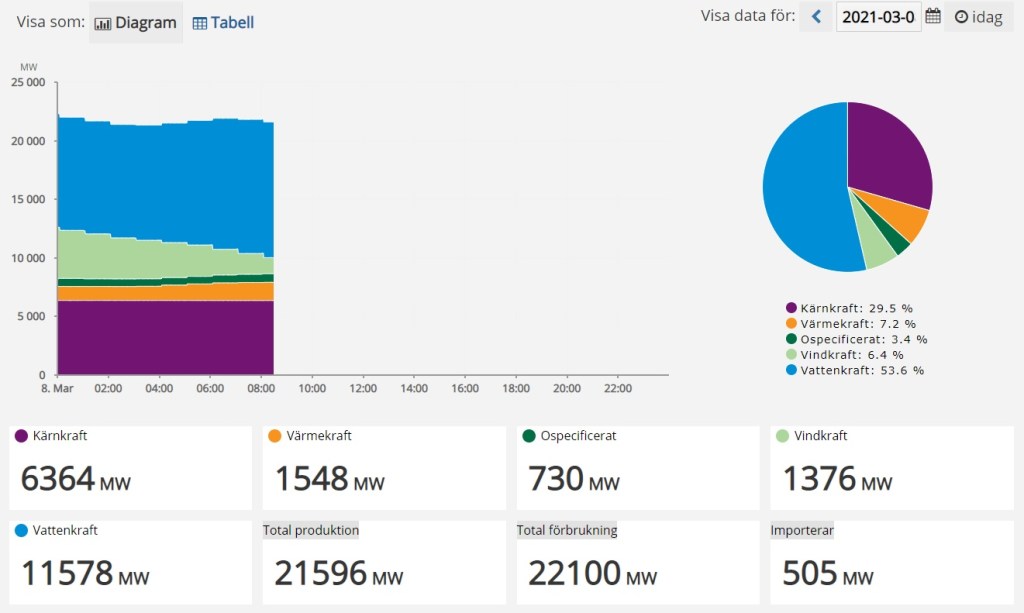Image resolution: width=1024 pixels, height=613 pixels.
Task: Toggle Kärnkraft in pie chart legend
Action: pos(849,309)
